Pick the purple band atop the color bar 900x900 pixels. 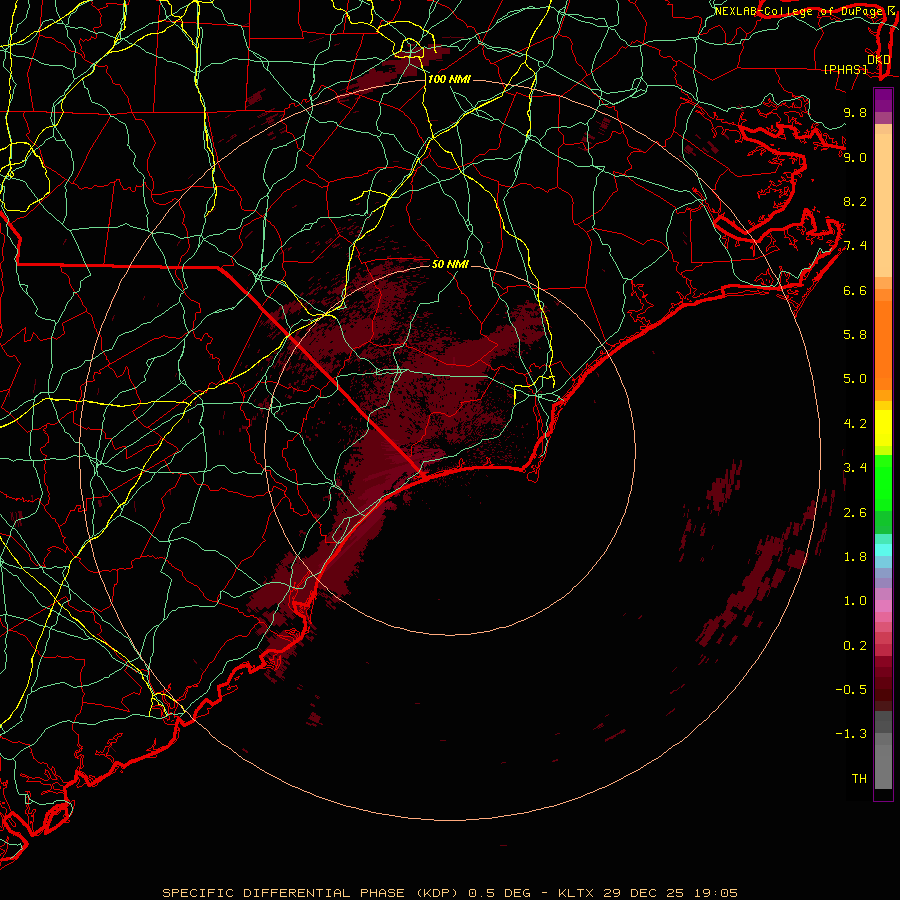click(883, 100)
